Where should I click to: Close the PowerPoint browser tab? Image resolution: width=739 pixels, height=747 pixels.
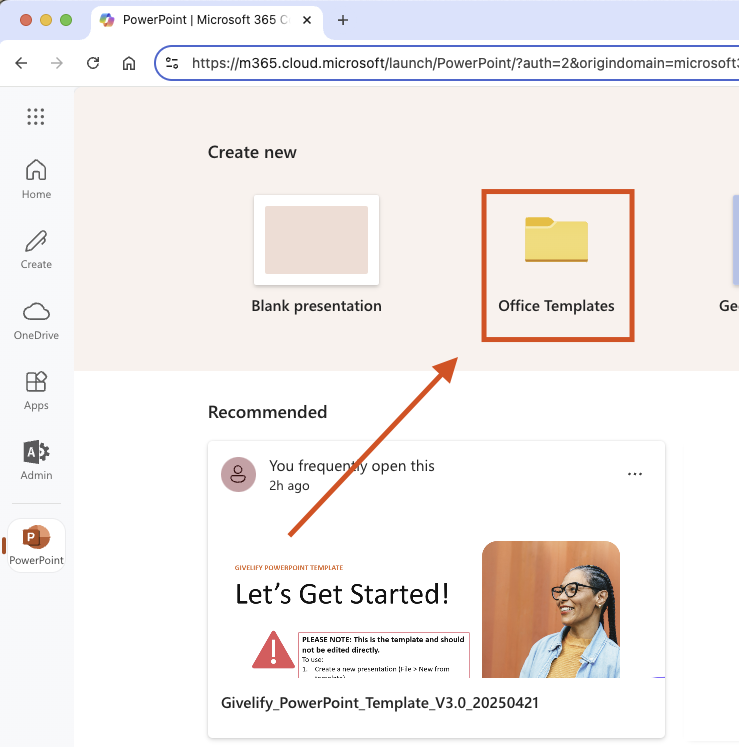point(307,20)
